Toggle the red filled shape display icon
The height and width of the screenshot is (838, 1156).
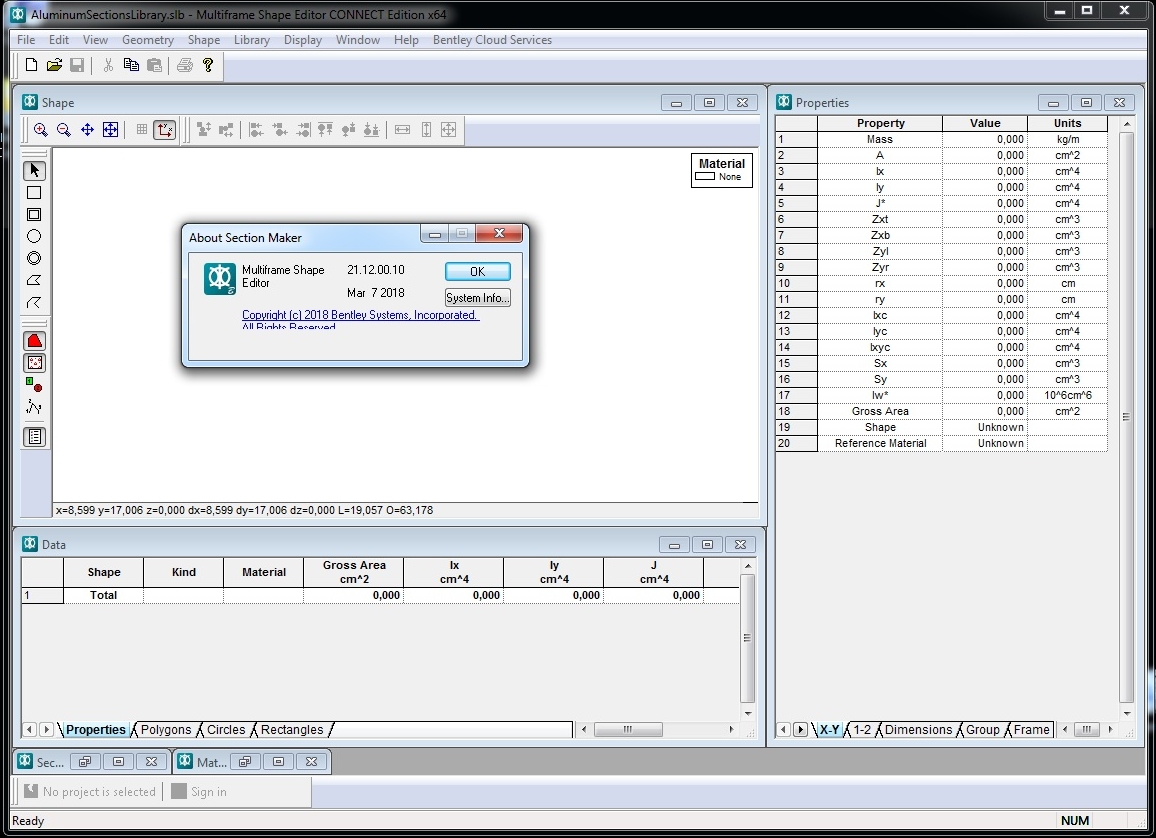tap(34, 341)
